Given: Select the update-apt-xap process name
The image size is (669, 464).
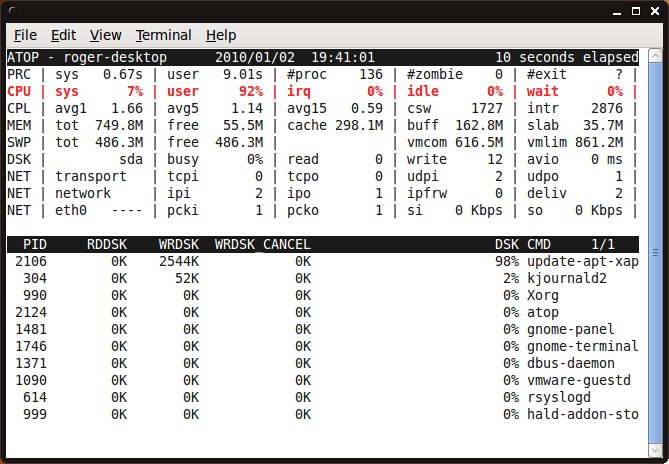Looking at the screenshot, I should pyautogui.click(x=582, y=261).
